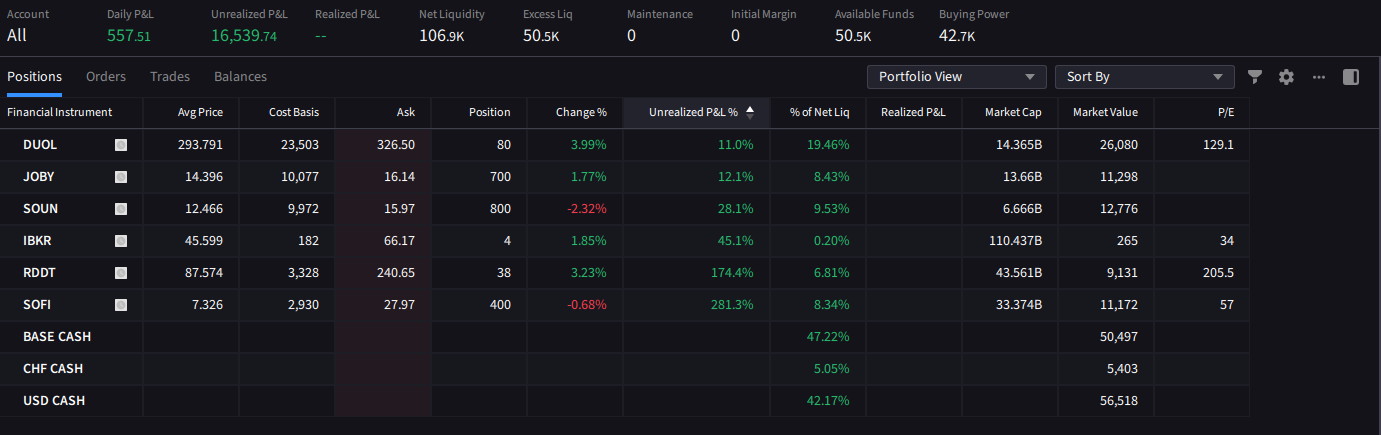
Task: Open the three-dot more options menu
Action: tap(1319, 77)
